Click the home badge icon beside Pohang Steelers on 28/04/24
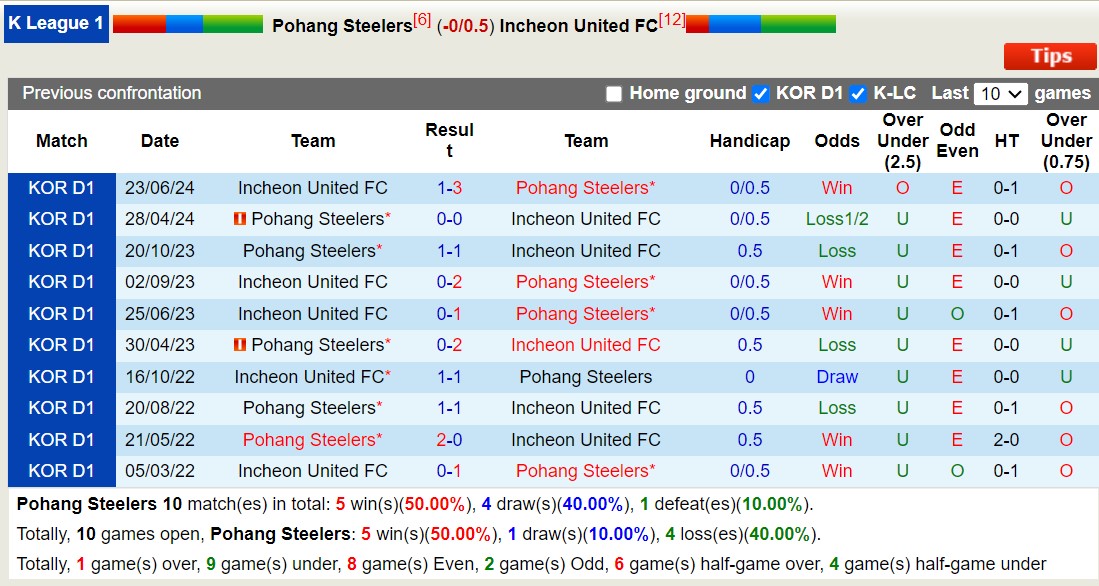Image resolution: width=1099 pixels, height=586 pixels. (x=240, y=219)
